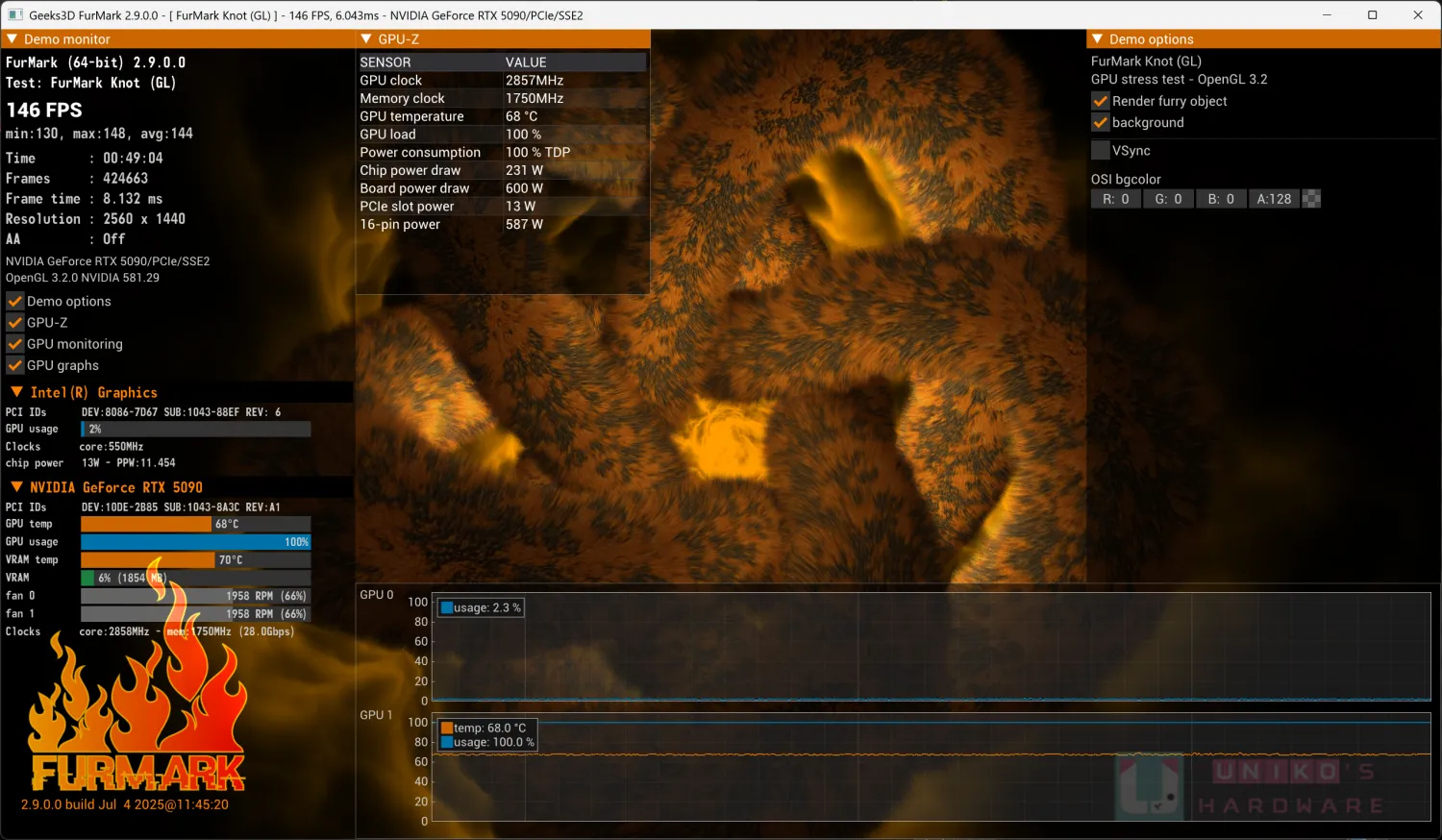Click the OSI bgcolor preview swatch
1442x840 pixels.
coord(1311,199)
